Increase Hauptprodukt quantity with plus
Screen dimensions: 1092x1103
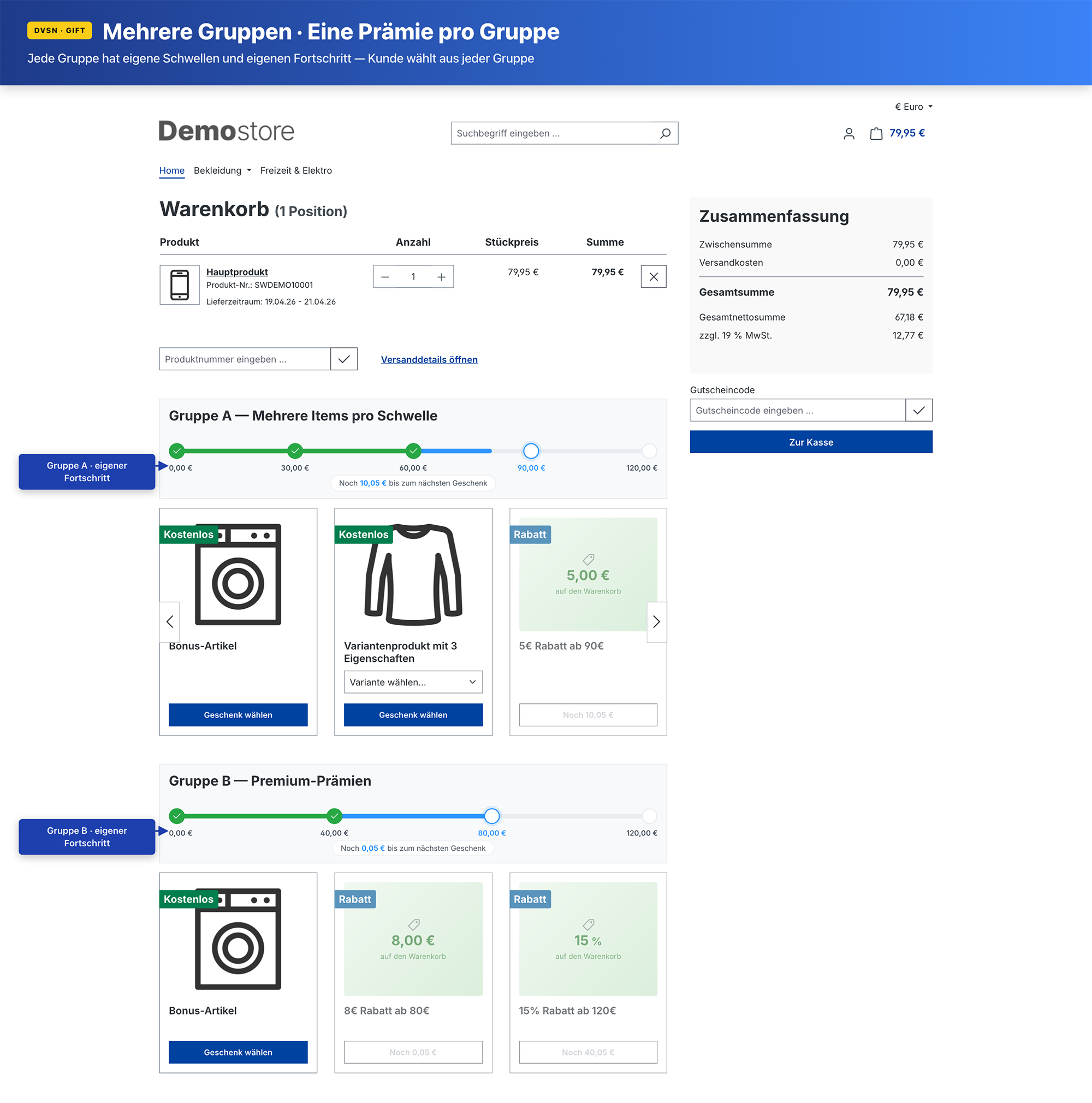click(x=441, y=277)
